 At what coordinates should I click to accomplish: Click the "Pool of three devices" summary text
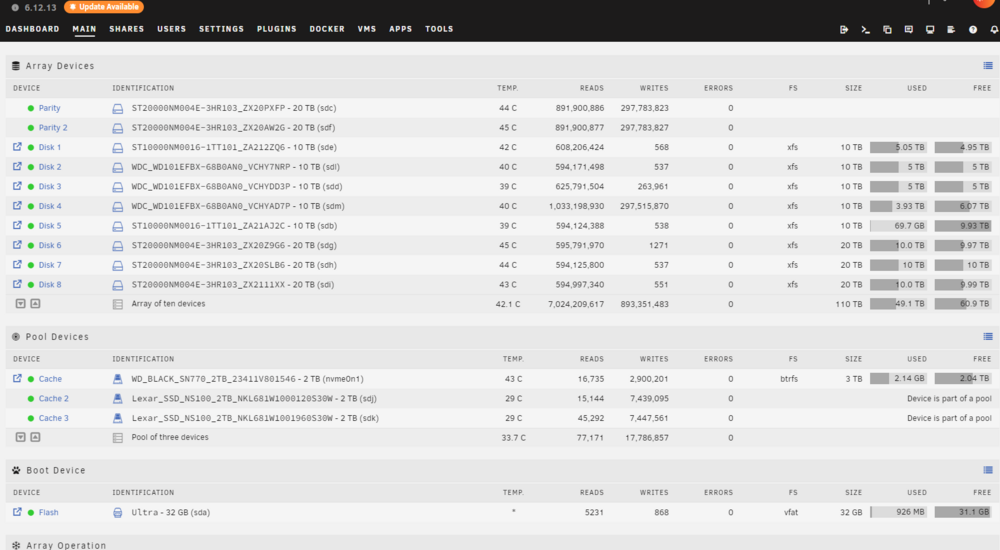(x=170, y=437)
